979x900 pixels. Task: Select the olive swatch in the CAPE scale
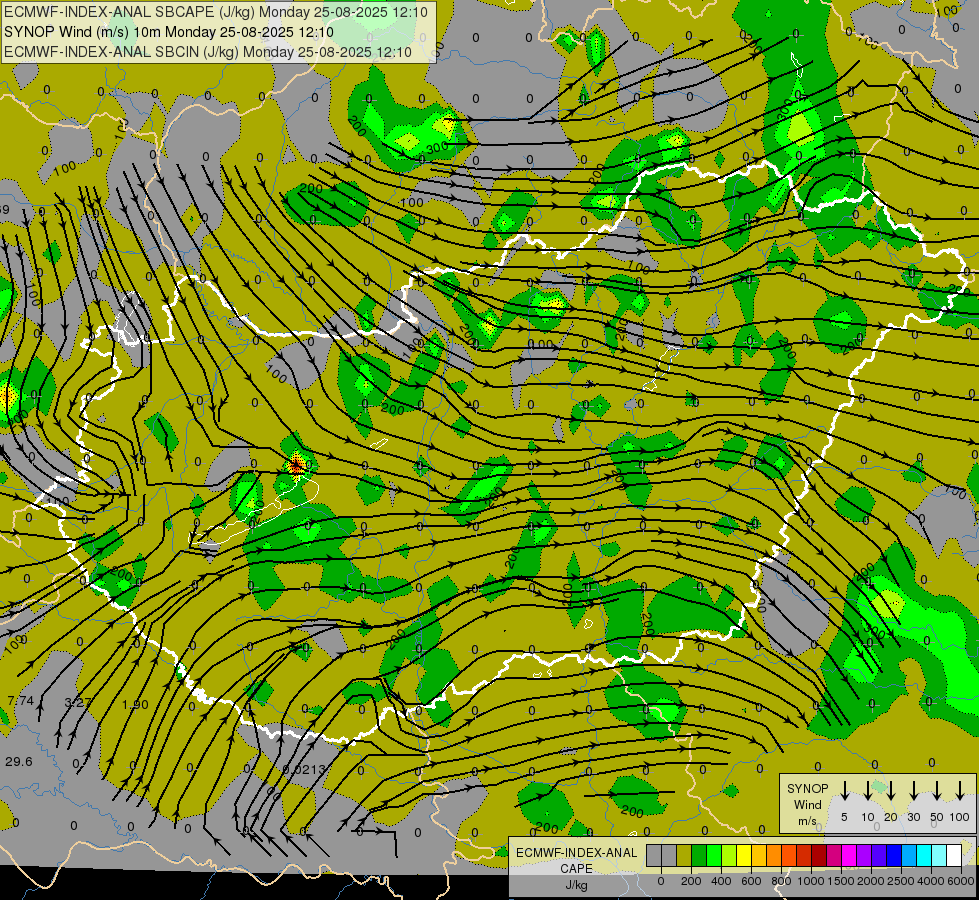684,856
